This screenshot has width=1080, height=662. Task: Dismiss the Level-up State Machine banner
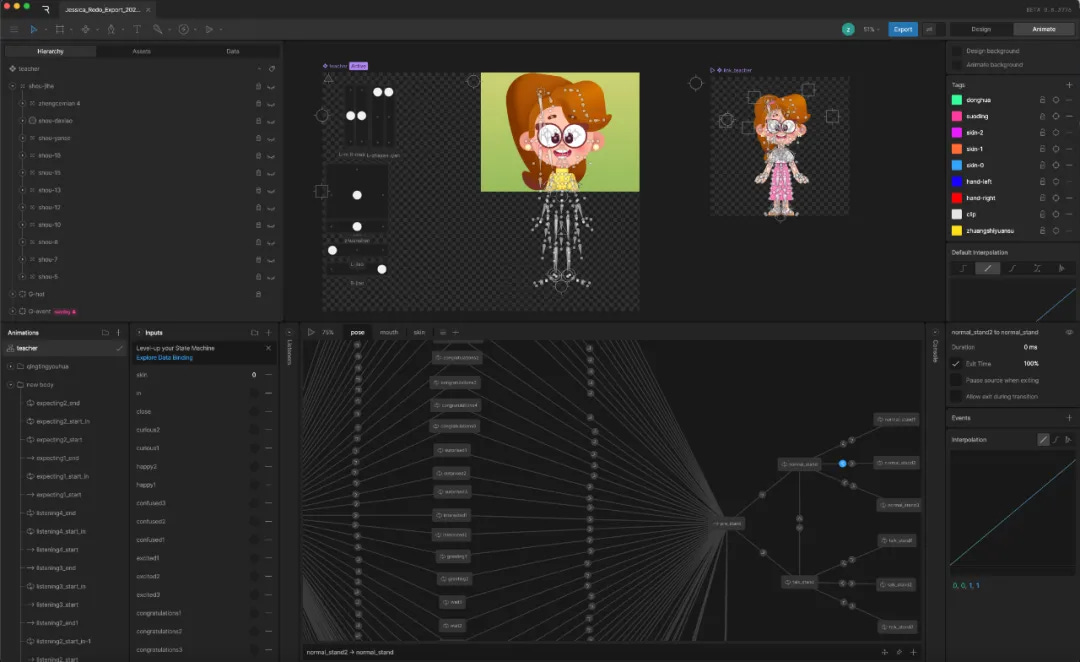tap(269, 349)
